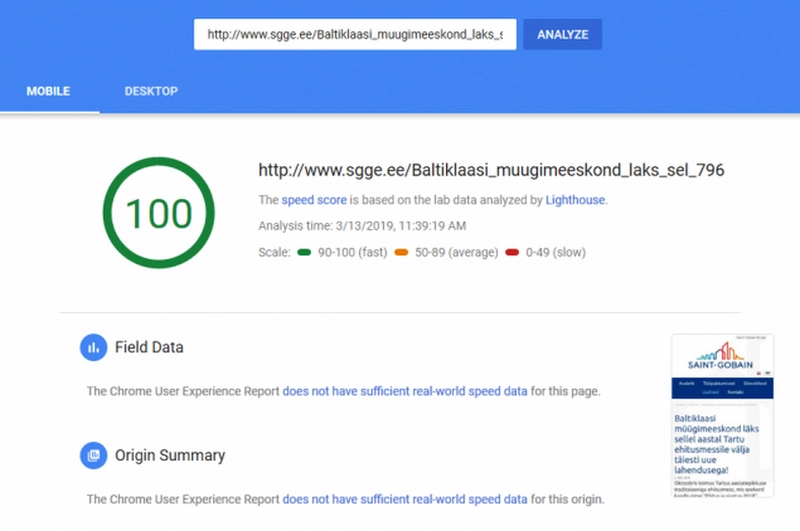Click the red 0-49 slow scale indicator
The image size is (800, 531).
512,252
